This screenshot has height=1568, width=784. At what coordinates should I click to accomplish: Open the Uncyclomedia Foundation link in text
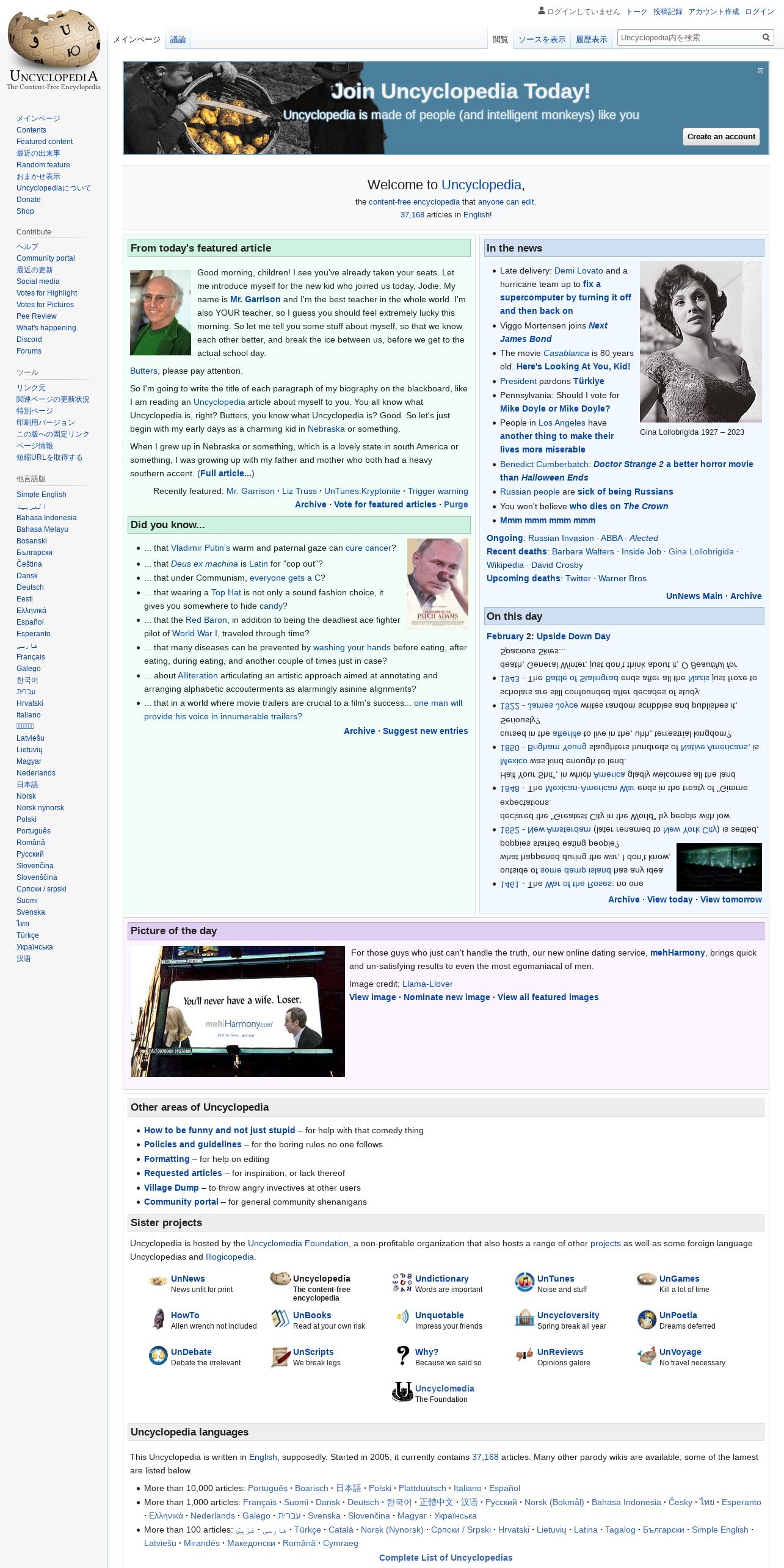pos(298,1243)
